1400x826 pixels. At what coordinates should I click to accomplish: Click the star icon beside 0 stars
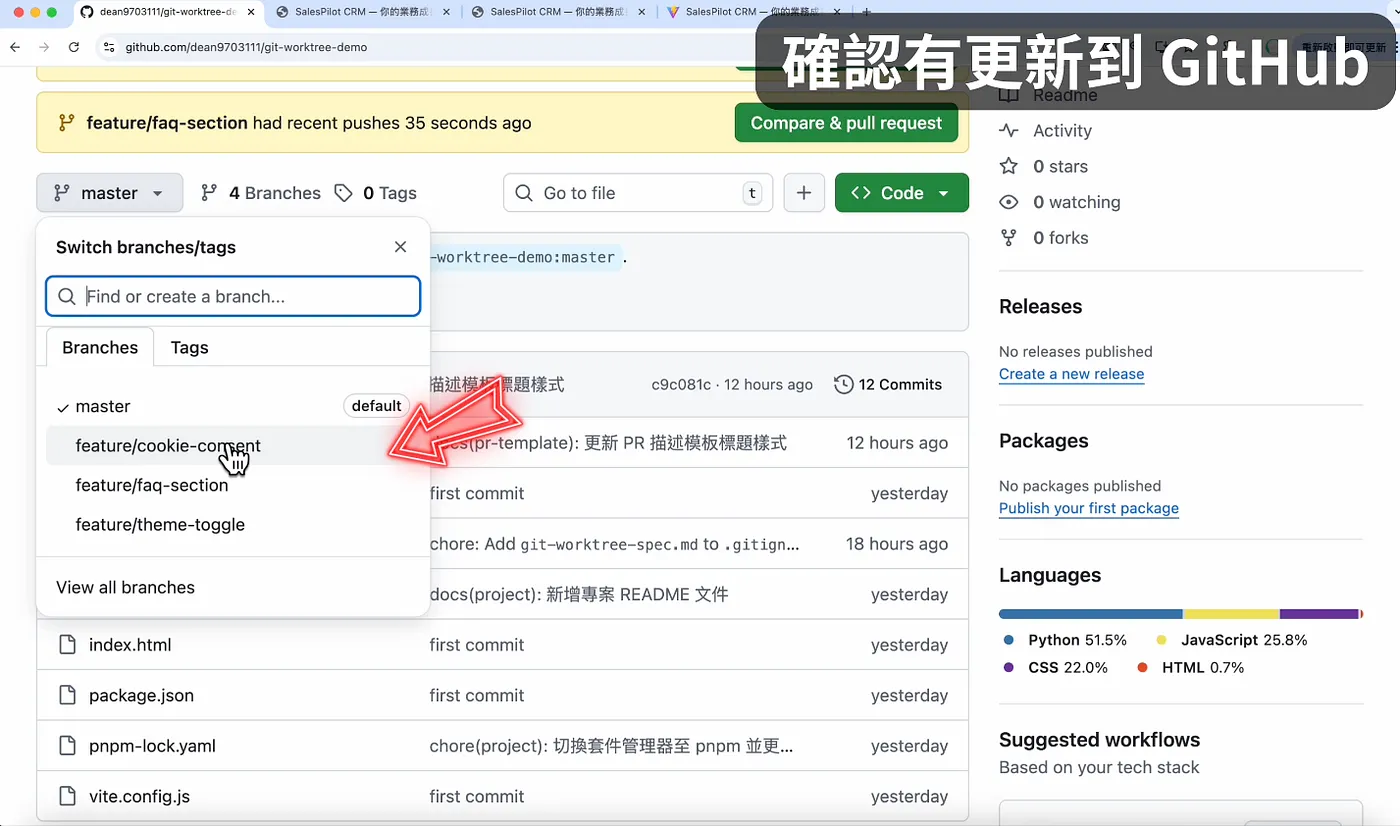click(x=1009, y=166)
